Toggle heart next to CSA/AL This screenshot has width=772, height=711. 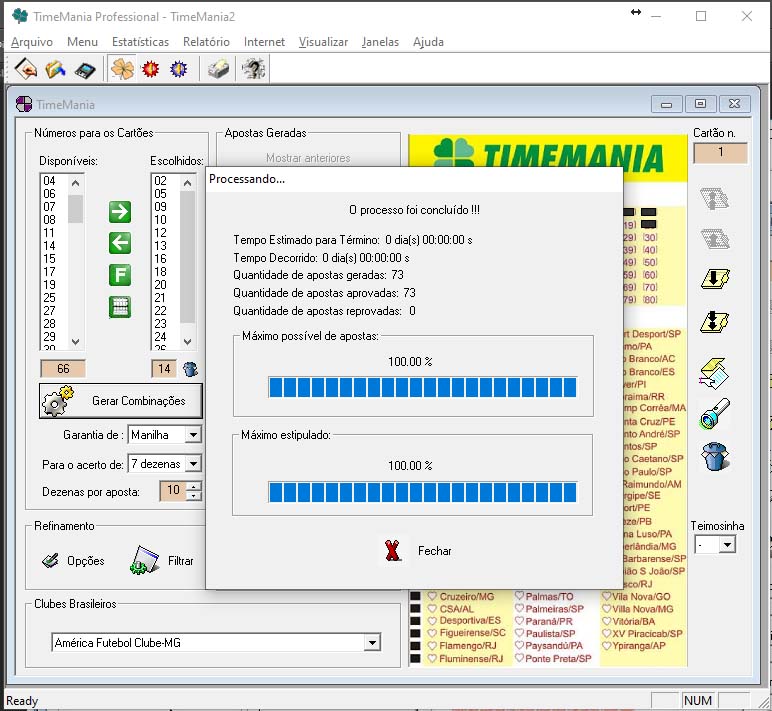(432, 609)
